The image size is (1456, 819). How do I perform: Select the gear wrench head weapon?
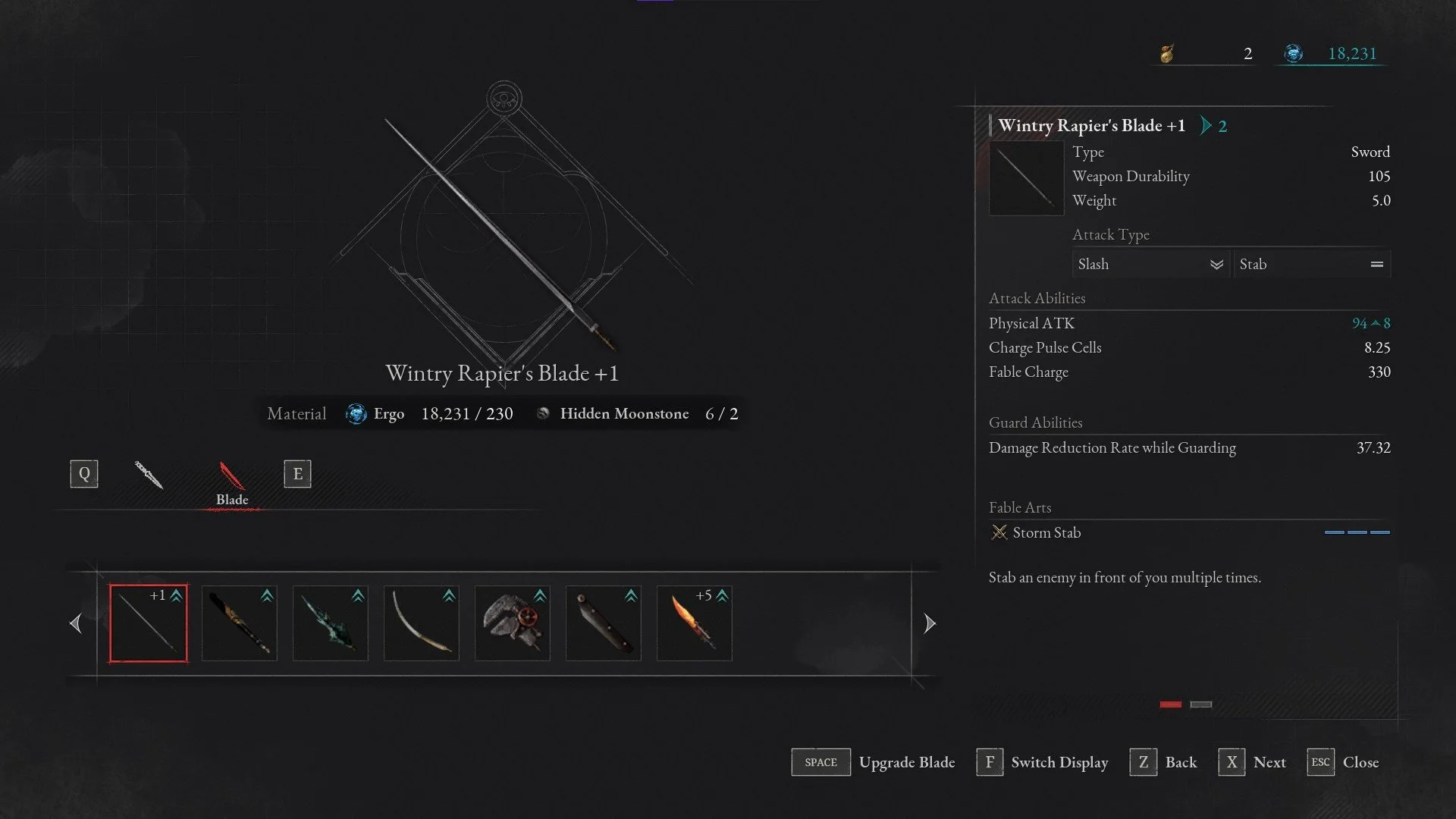513,623
